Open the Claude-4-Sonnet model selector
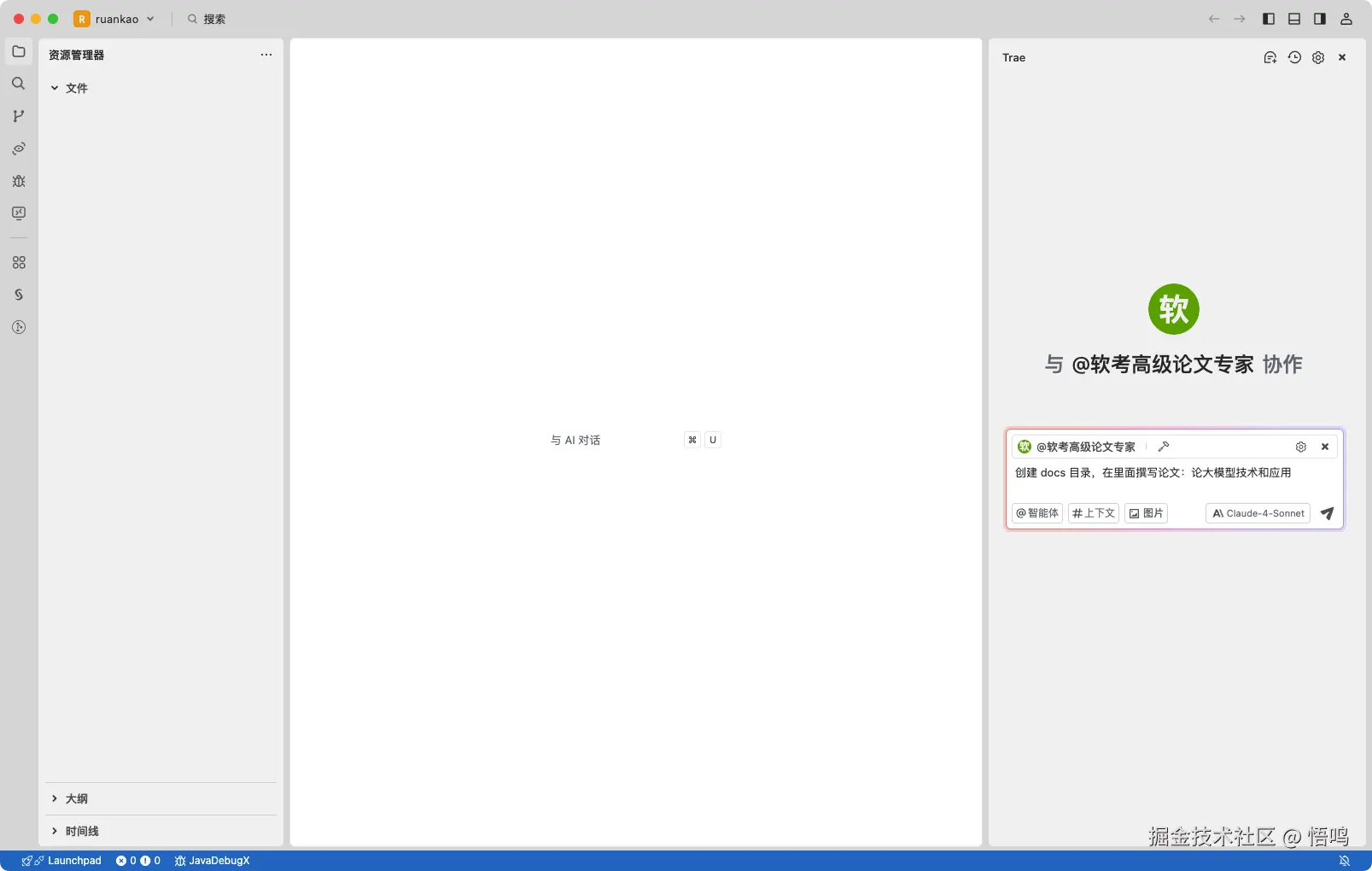Viewport: 1372px width, 871px height. coord(1258,513)
